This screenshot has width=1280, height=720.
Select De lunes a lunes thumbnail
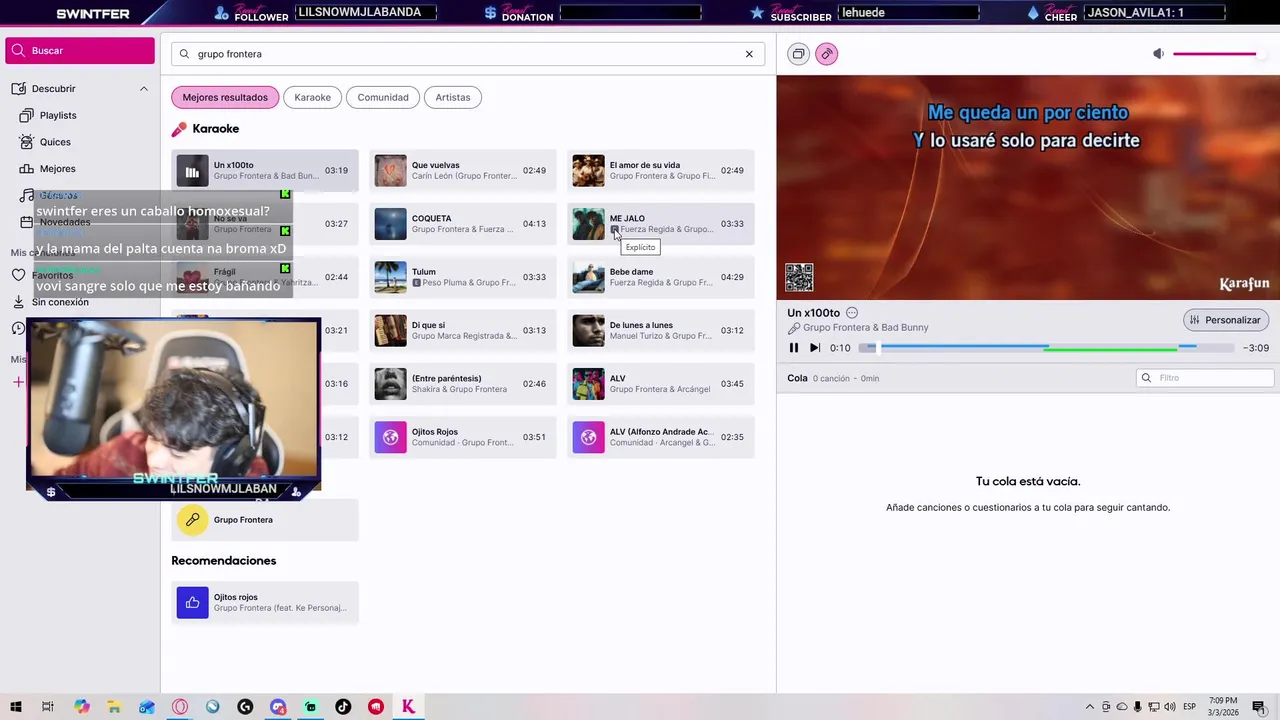pyautogui.click(x=589, y=330)
